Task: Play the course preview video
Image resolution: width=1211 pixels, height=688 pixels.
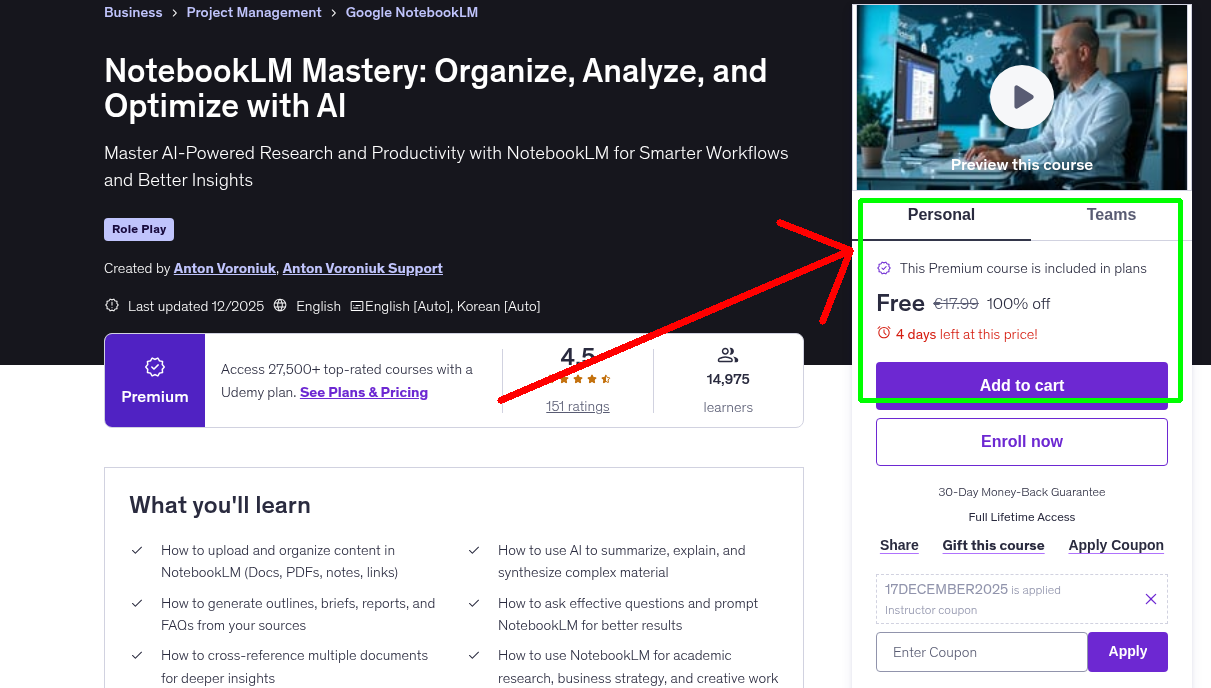Action: (1021, 96)
